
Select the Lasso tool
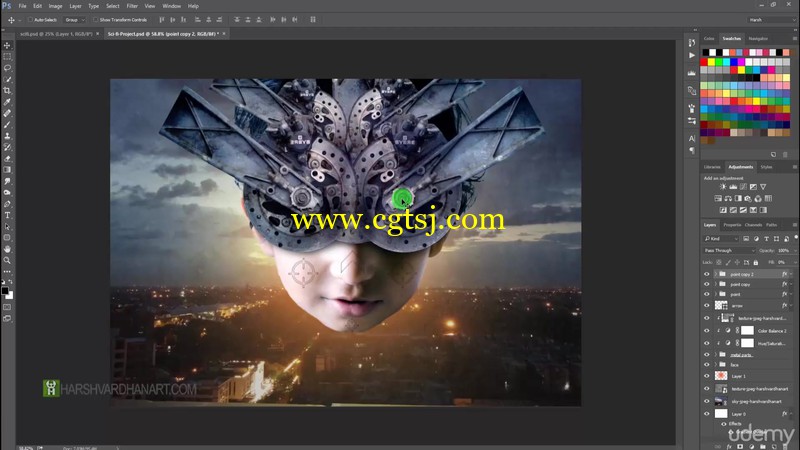[x=7, y=68]
